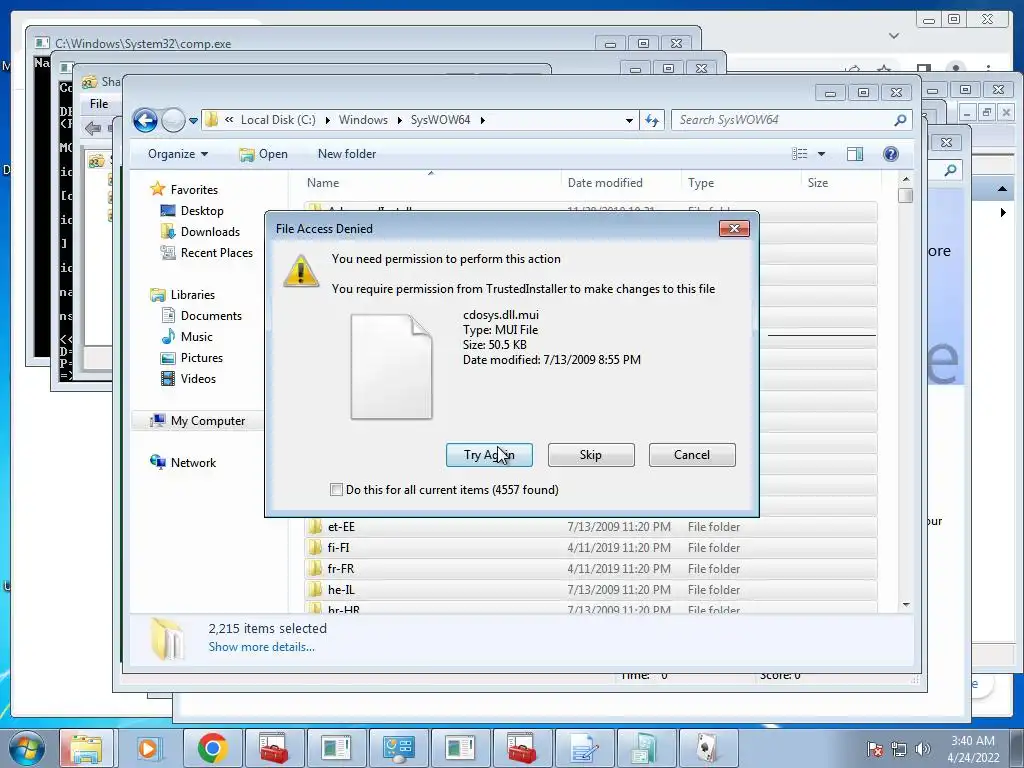Click the volume speaker tray icon
Screen dimensions: 1024x768
coord(923,749)
